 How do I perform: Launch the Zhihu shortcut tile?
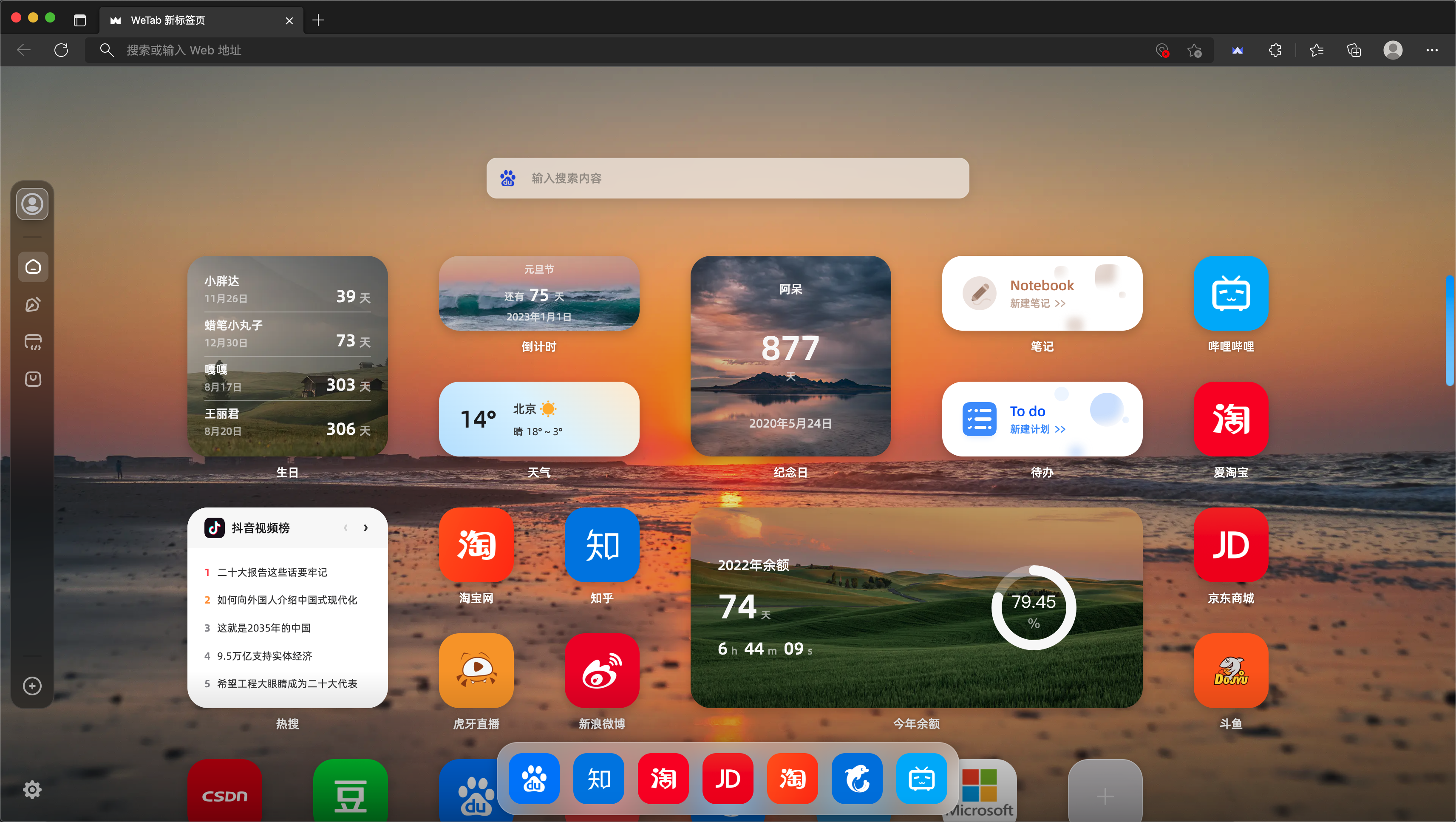coord(601,544)
